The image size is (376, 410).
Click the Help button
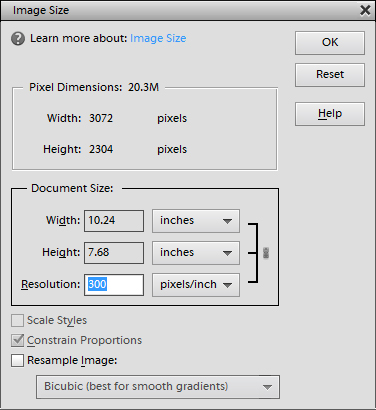[330, 114]
